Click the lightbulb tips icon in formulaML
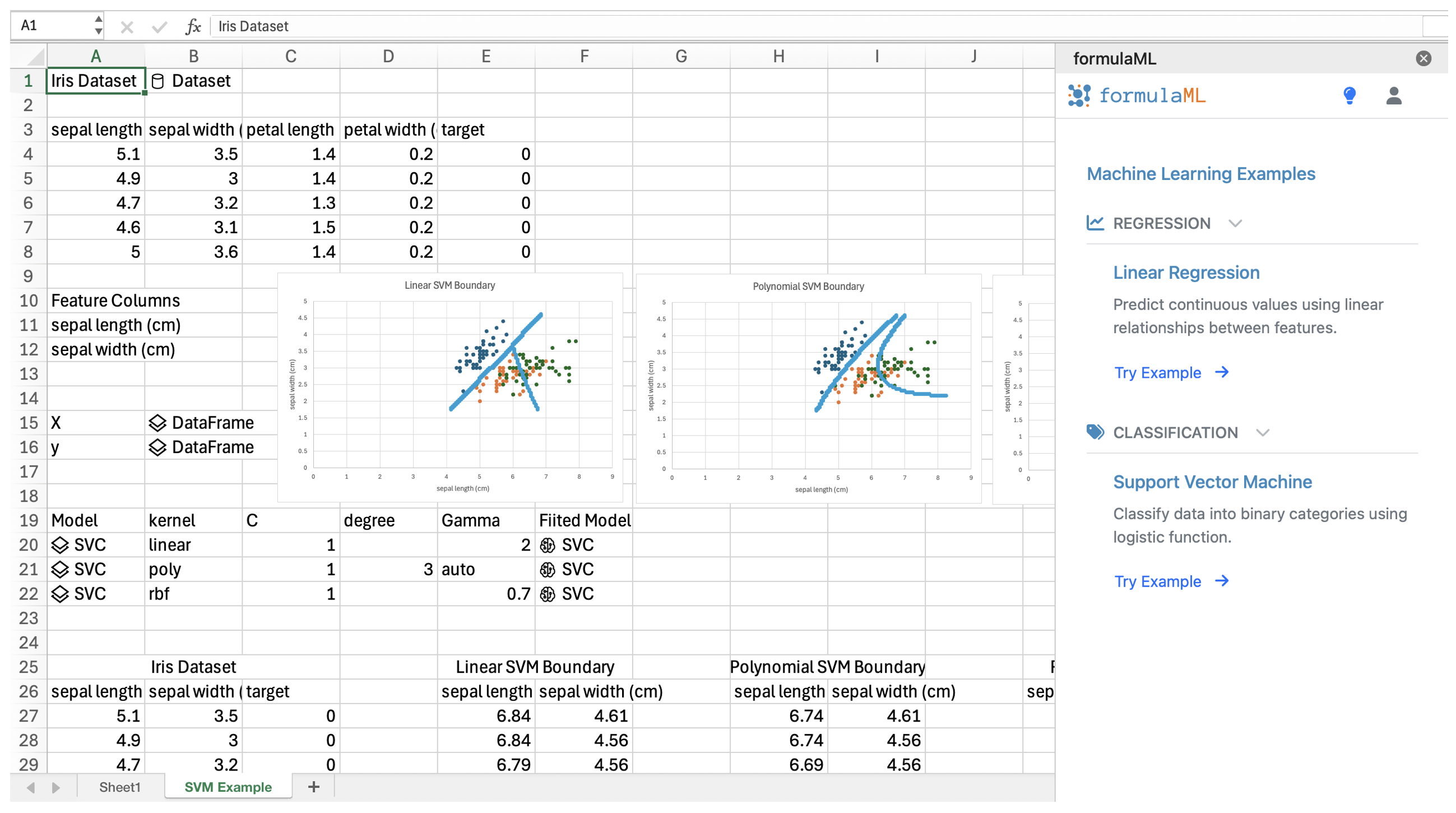Image resolution: width=1456 pixels, height=813 pixels. 1349,95
